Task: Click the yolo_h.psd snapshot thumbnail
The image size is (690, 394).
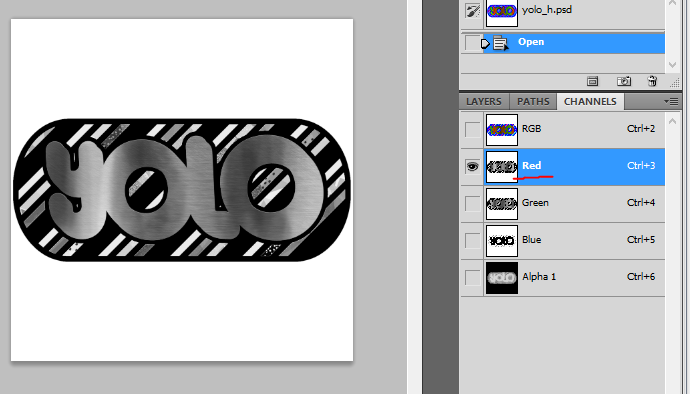Action: 502,11
